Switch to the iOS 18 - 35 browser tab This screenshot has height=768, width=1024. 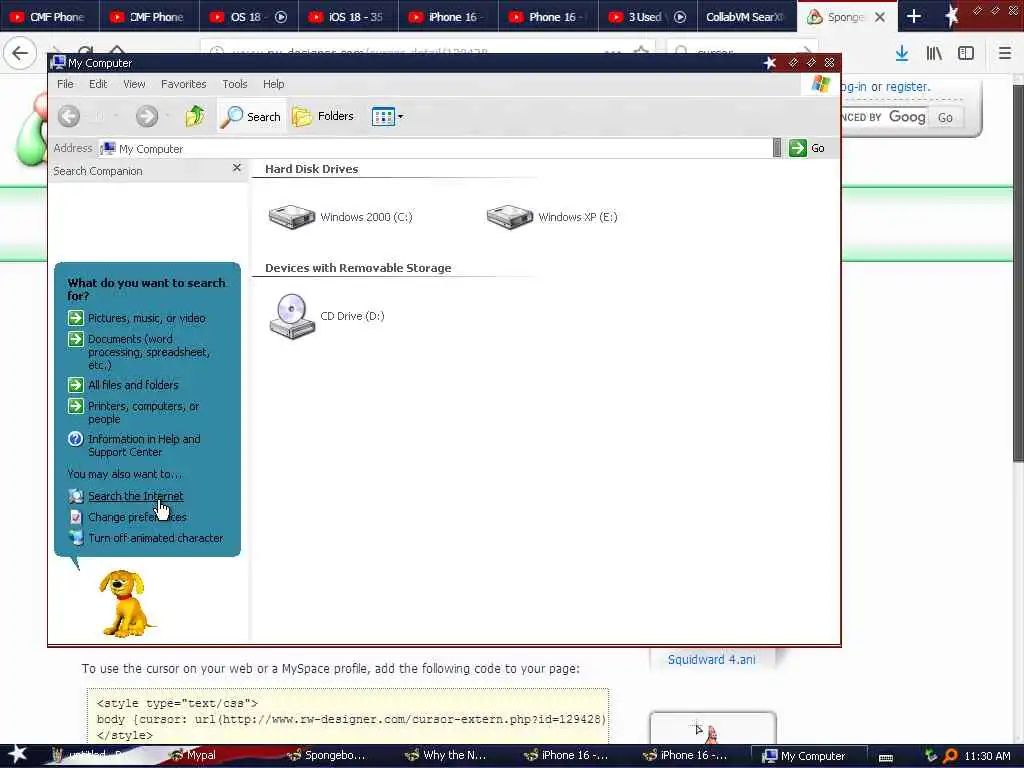(x=348, y=17)
